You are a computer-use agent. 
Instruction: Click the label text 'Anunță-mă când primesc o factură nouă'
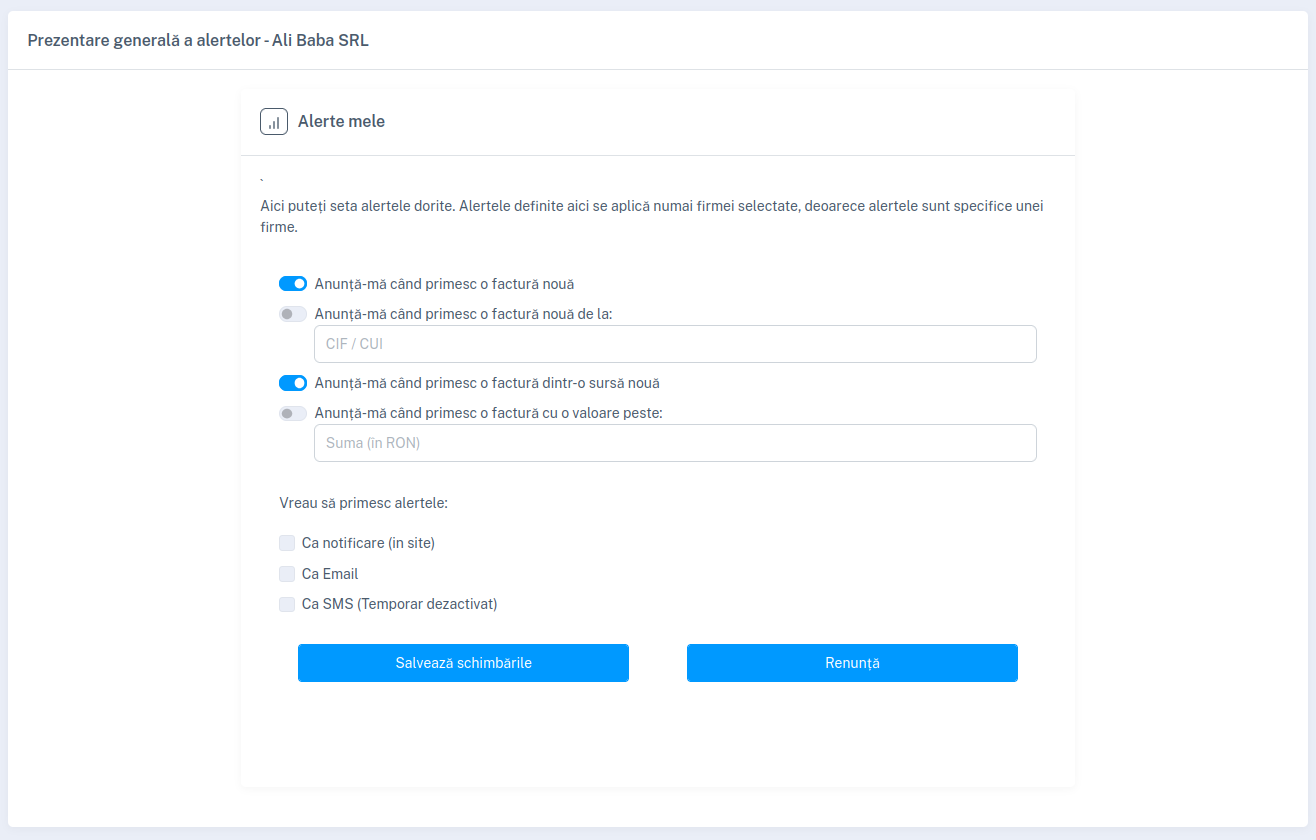coord(444,284)
